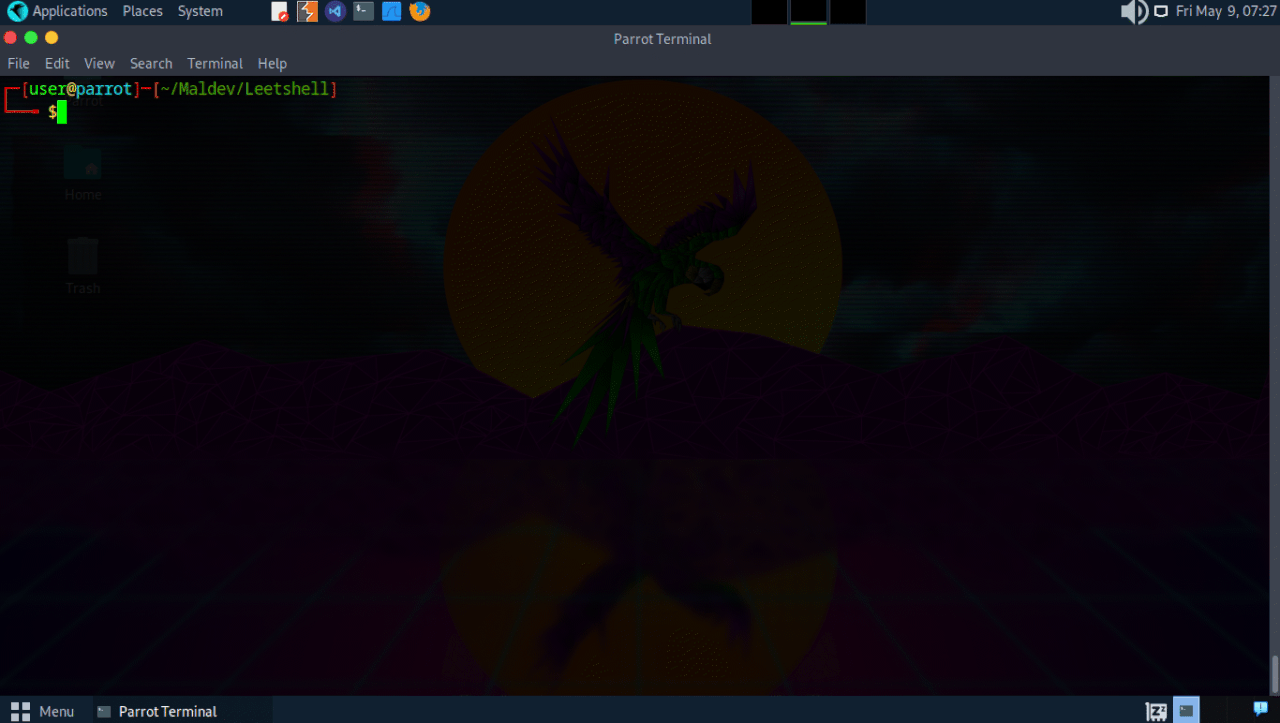Launch the terminal emulator panel icon
Viewport: 1280px width, 723px height.
pos(362,11)
